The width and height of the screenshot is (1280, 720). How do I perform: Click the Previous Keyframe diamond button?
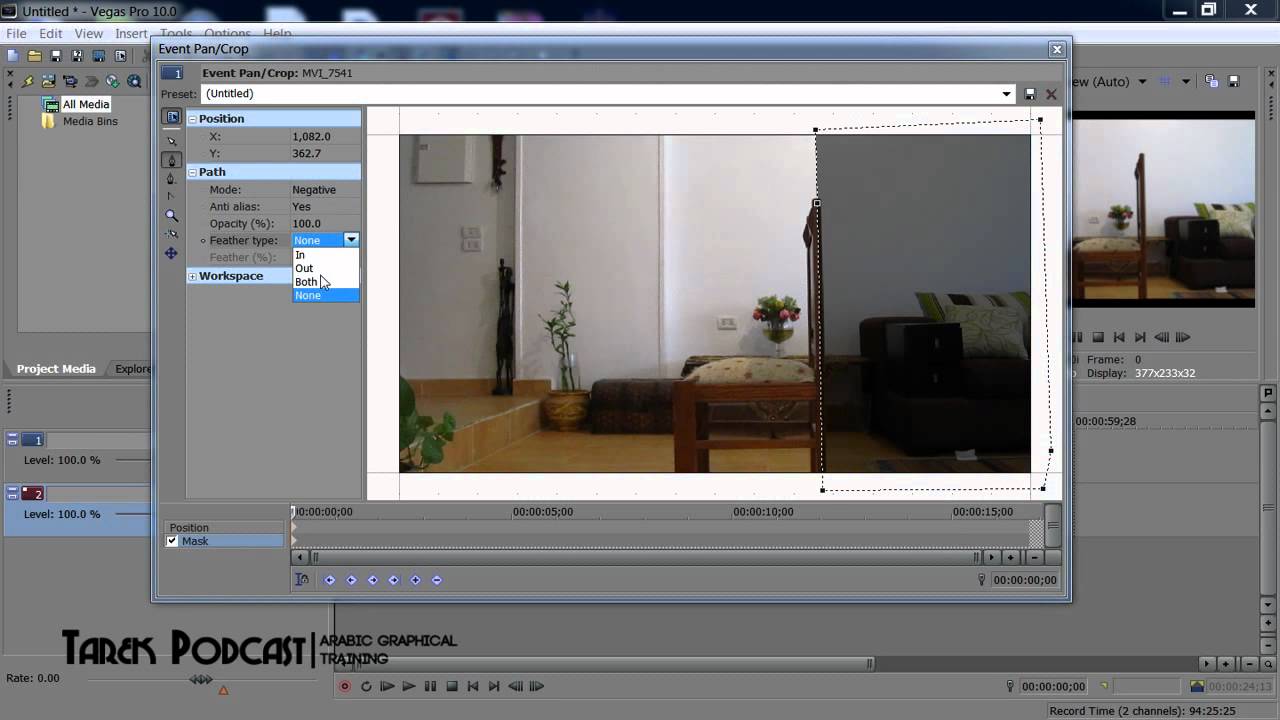pyautogui.click(x=351, y=580)
